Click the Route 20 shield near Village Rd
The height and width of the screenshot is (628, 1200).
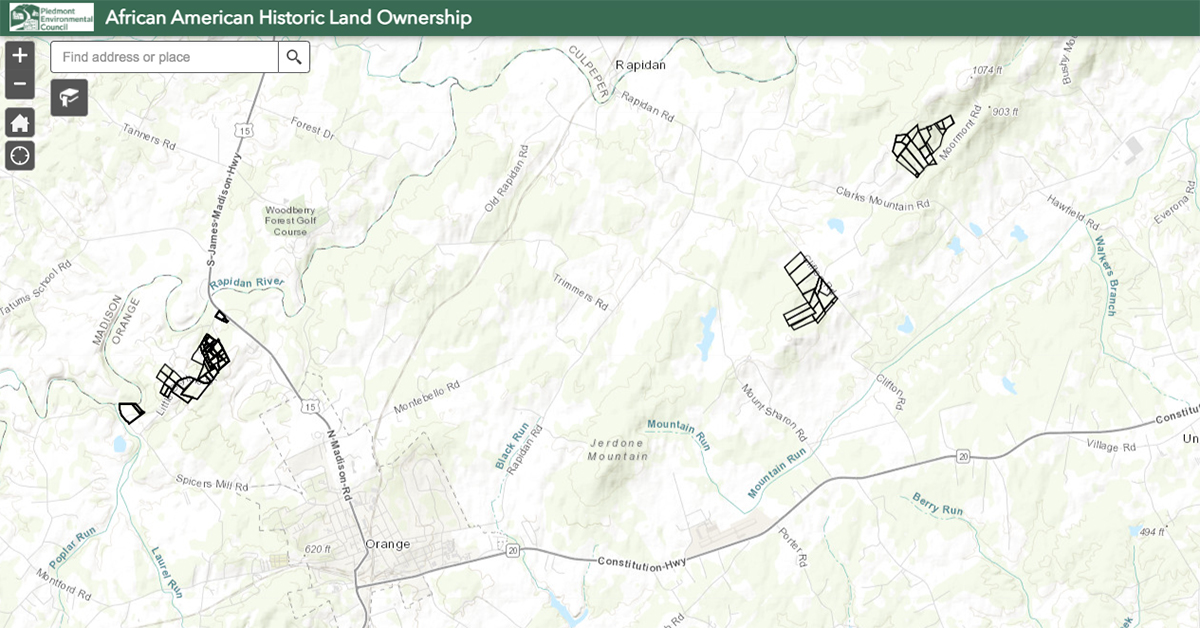tap(962, 456)
